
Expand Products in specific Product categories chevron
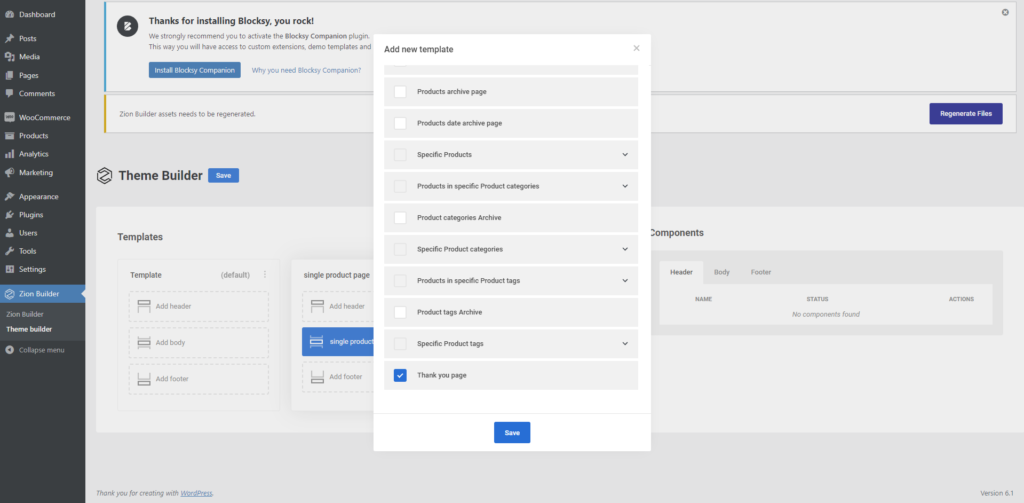[x=625, y=186]
